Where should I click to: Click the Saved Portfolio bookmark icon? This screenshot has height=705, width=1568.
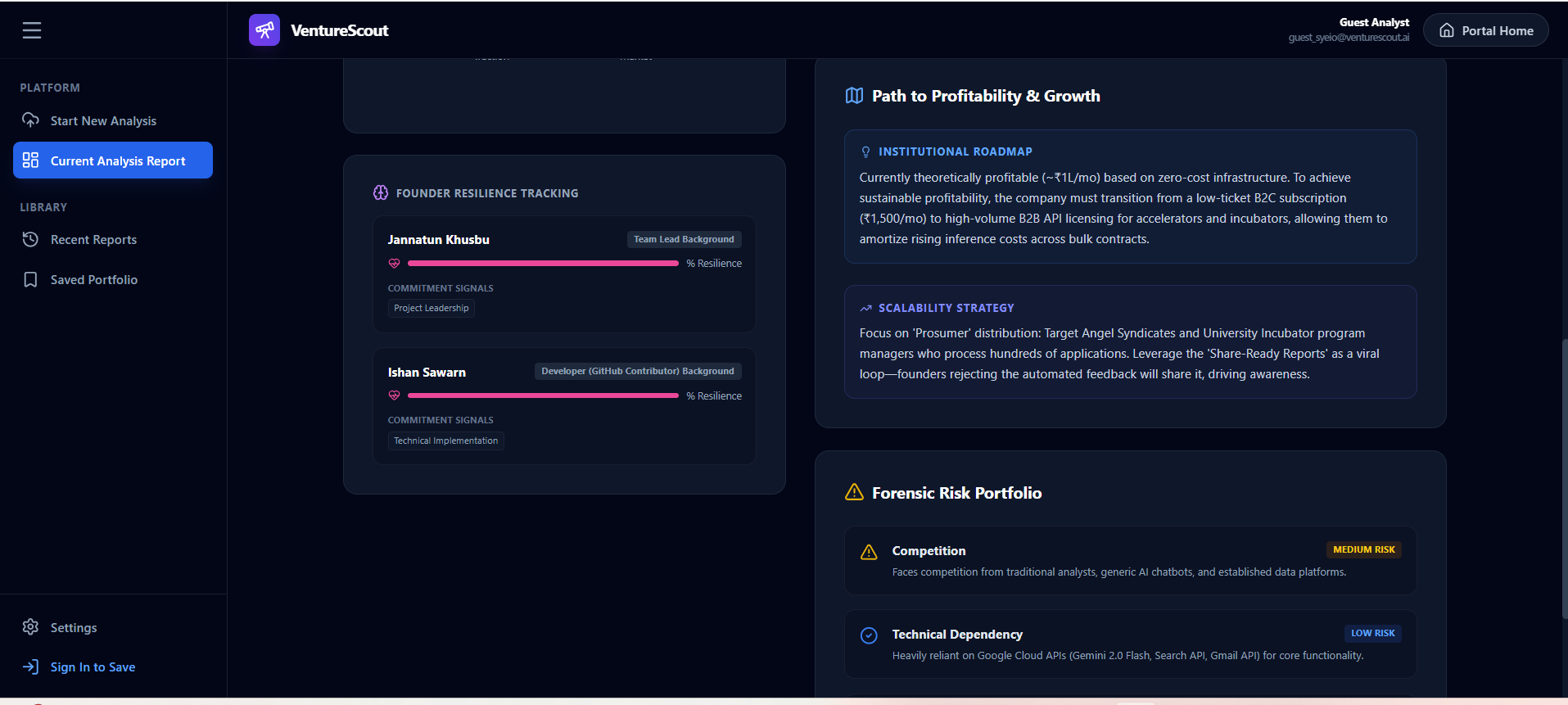click(31, 279)
